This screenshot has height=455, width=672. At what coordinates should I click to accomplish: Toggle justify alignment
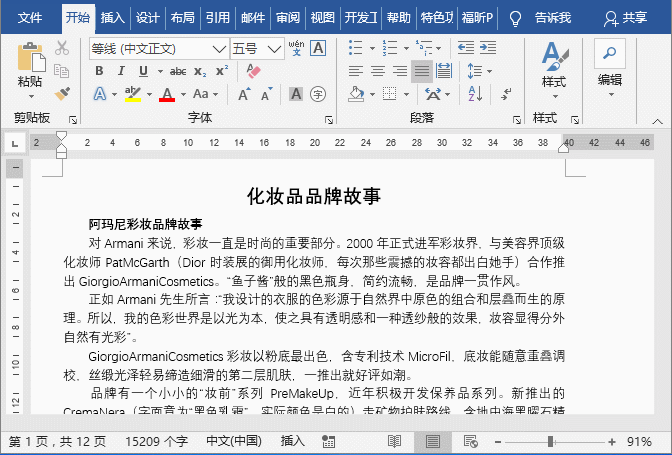422,71
